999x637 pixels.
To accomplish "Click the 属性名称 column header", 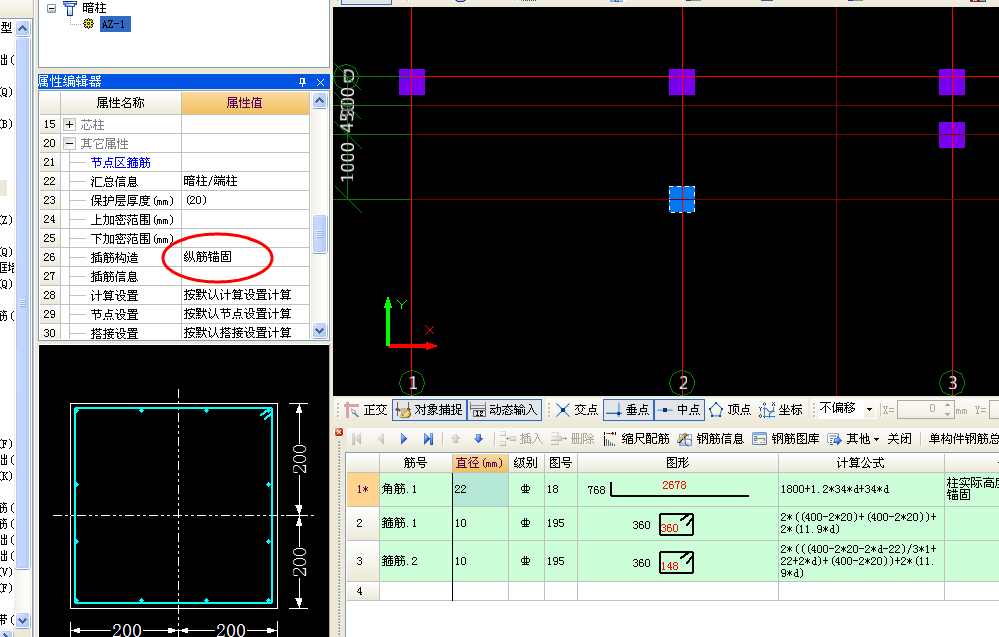I will pyautogui.click(x=120, y=103).
